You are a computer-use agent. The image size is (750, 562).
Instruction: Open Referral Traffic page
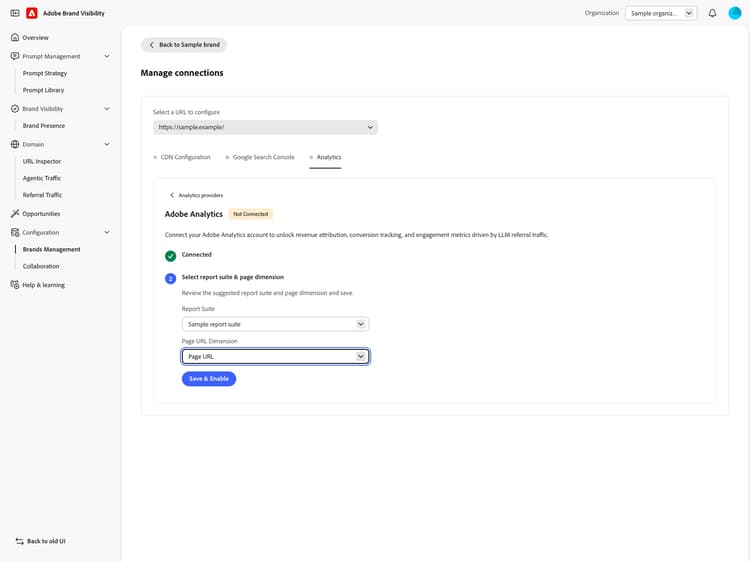(x=43, y=195)
